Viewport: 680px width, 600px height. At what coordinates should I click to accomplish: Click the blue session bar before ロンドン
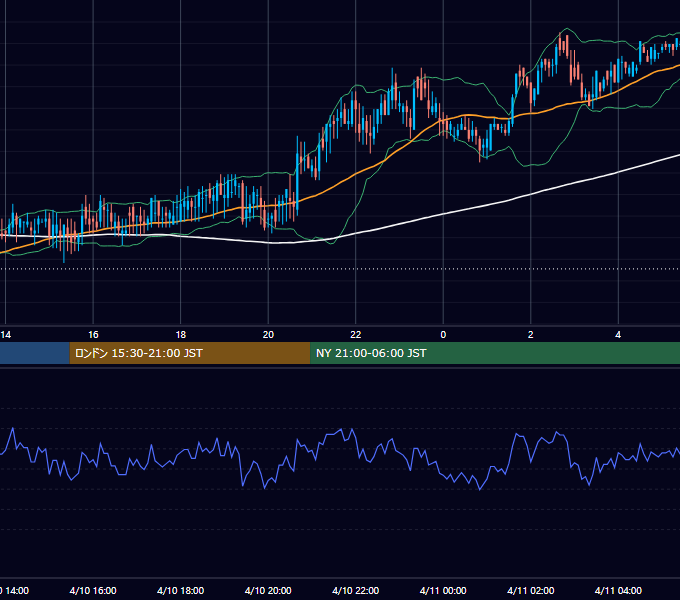pos(35,353)
